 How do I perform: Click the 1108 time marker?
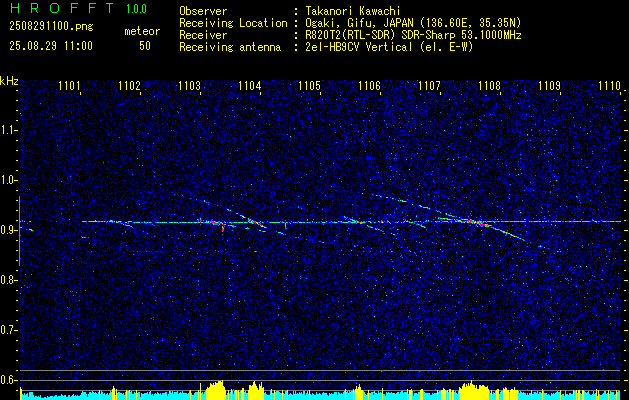(489, 85)
